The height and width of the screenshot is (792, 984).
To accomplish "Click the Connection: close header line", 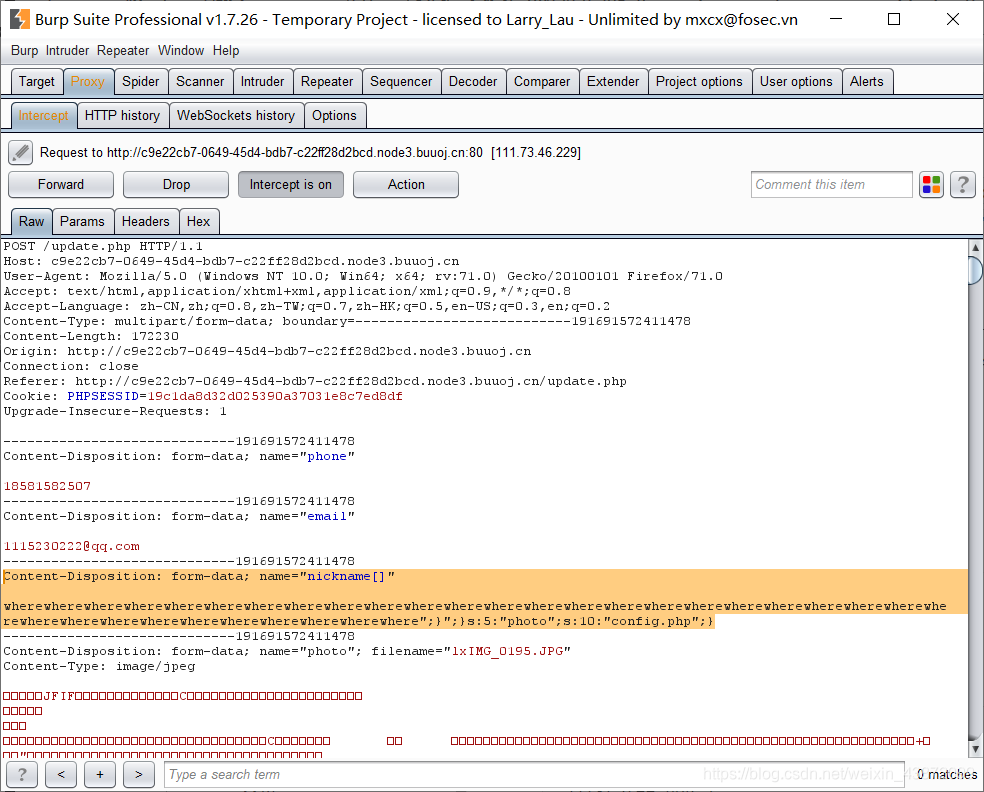I will [71, 367].
